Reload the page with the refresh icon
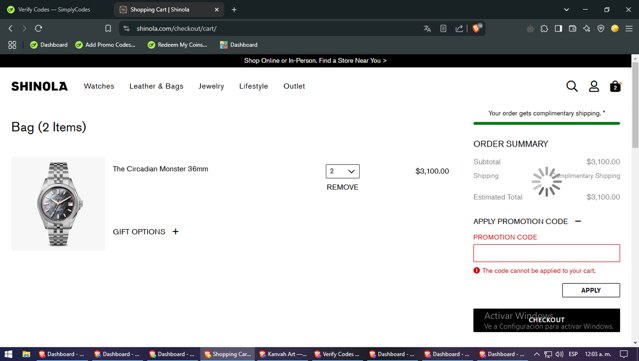 coord(38,29)
